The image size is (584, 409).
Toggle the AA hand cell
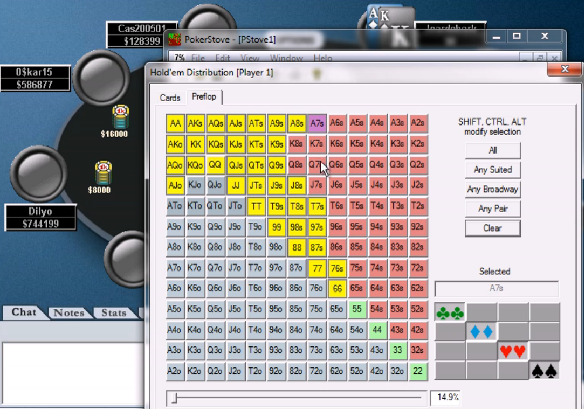(175, 123)
